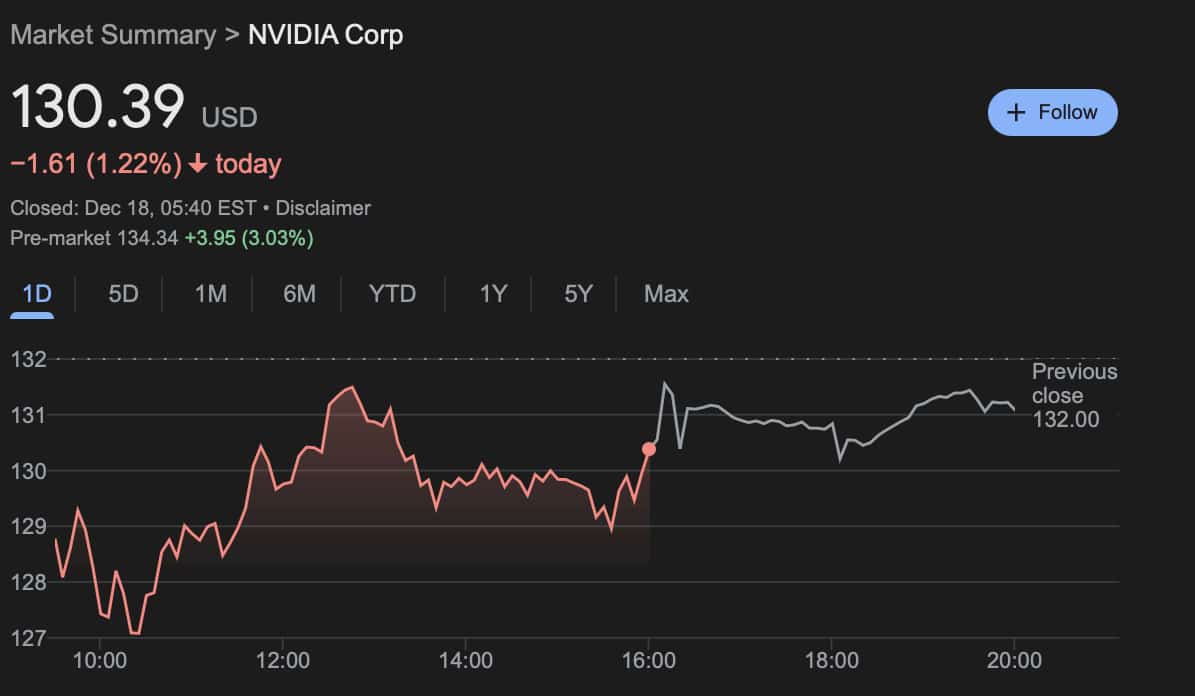Select the 1D range tab

pyautogui.click(x=36, y=294)
